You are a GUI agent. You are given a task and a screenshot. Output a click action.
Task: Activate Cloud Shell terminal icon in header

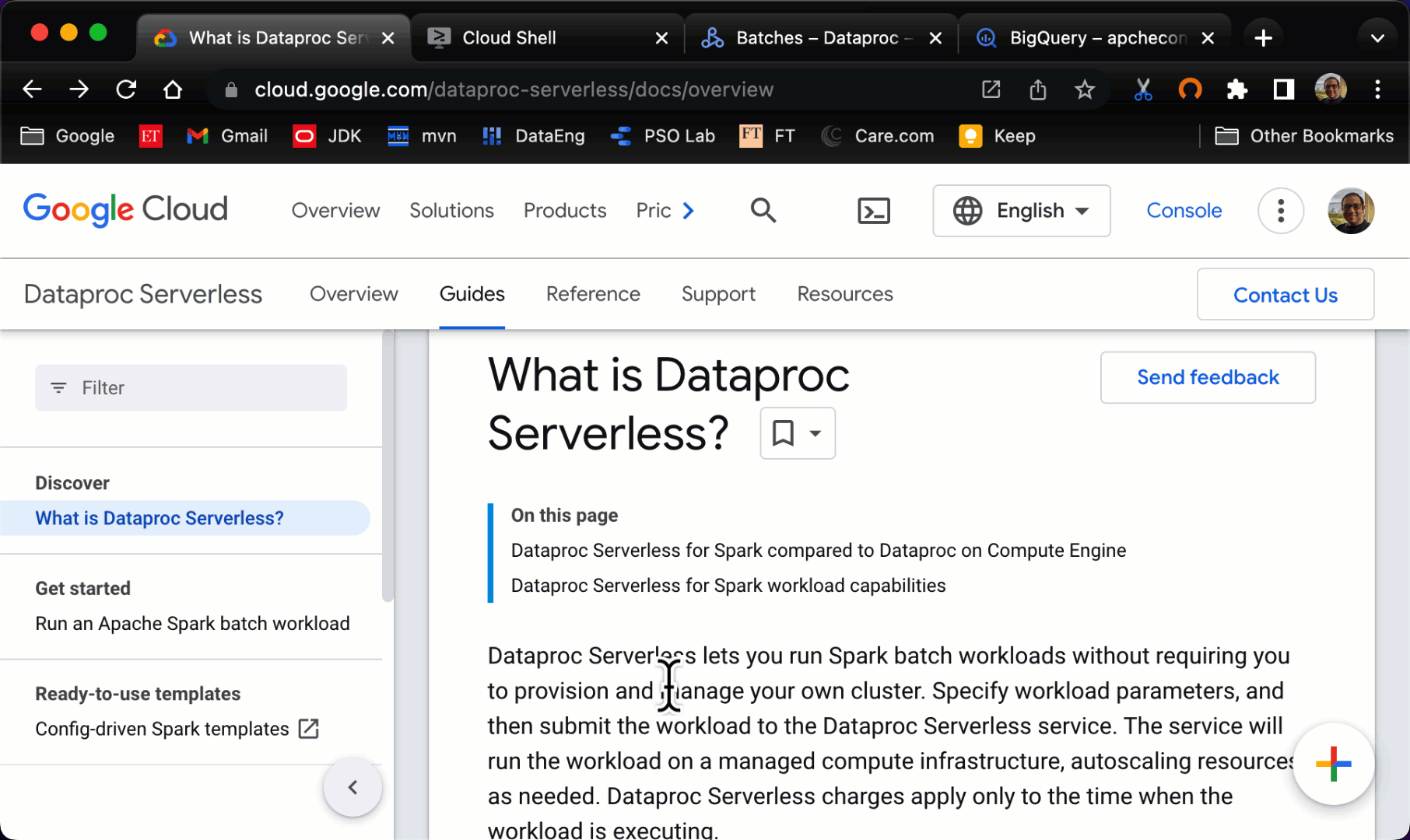(x=874, y=211)
